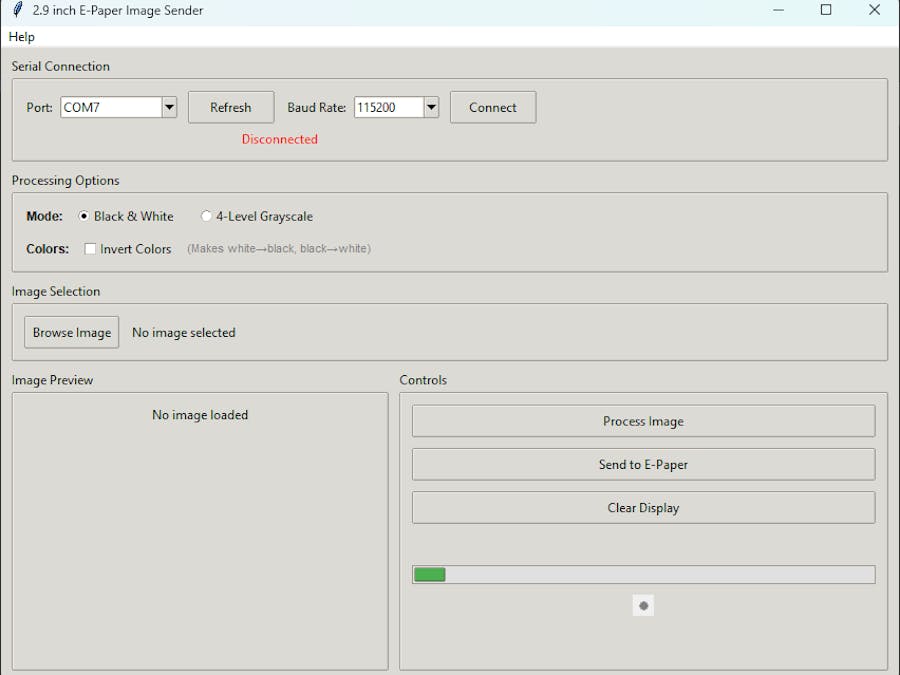Close the E-Paper Image Sender window
The height and width of the screenshot is (675, 900).
click(x=874, y=10)
